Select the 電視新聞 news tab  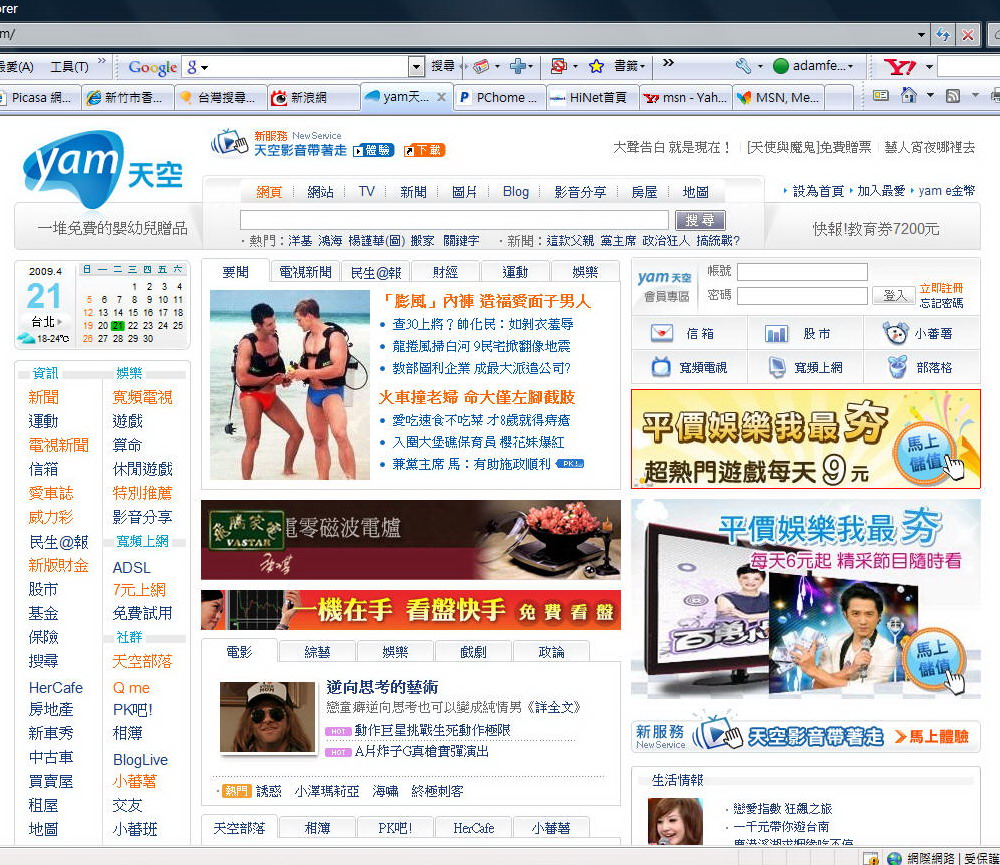[305, 272]
